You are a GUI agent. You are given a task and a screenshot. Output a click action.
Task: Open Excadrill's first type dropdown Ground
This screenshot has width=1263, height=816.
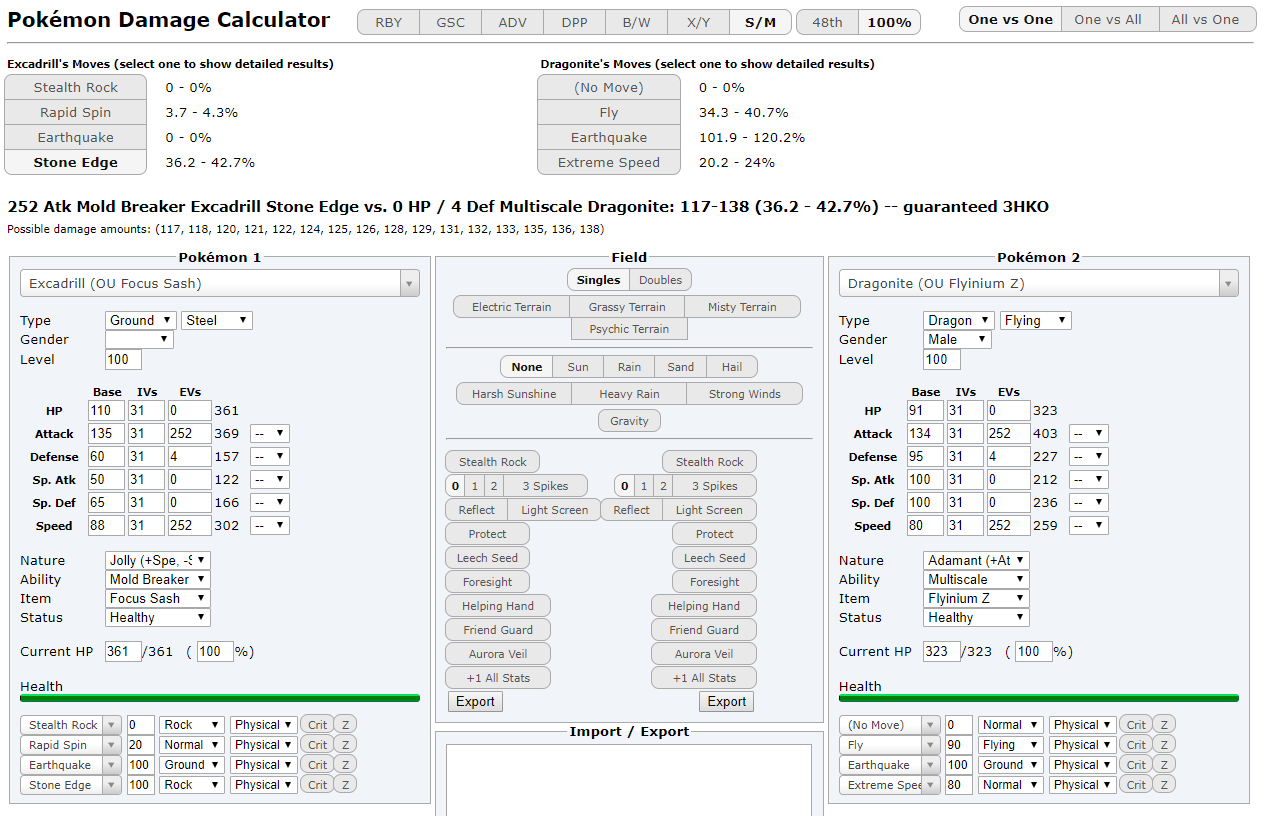140,321
